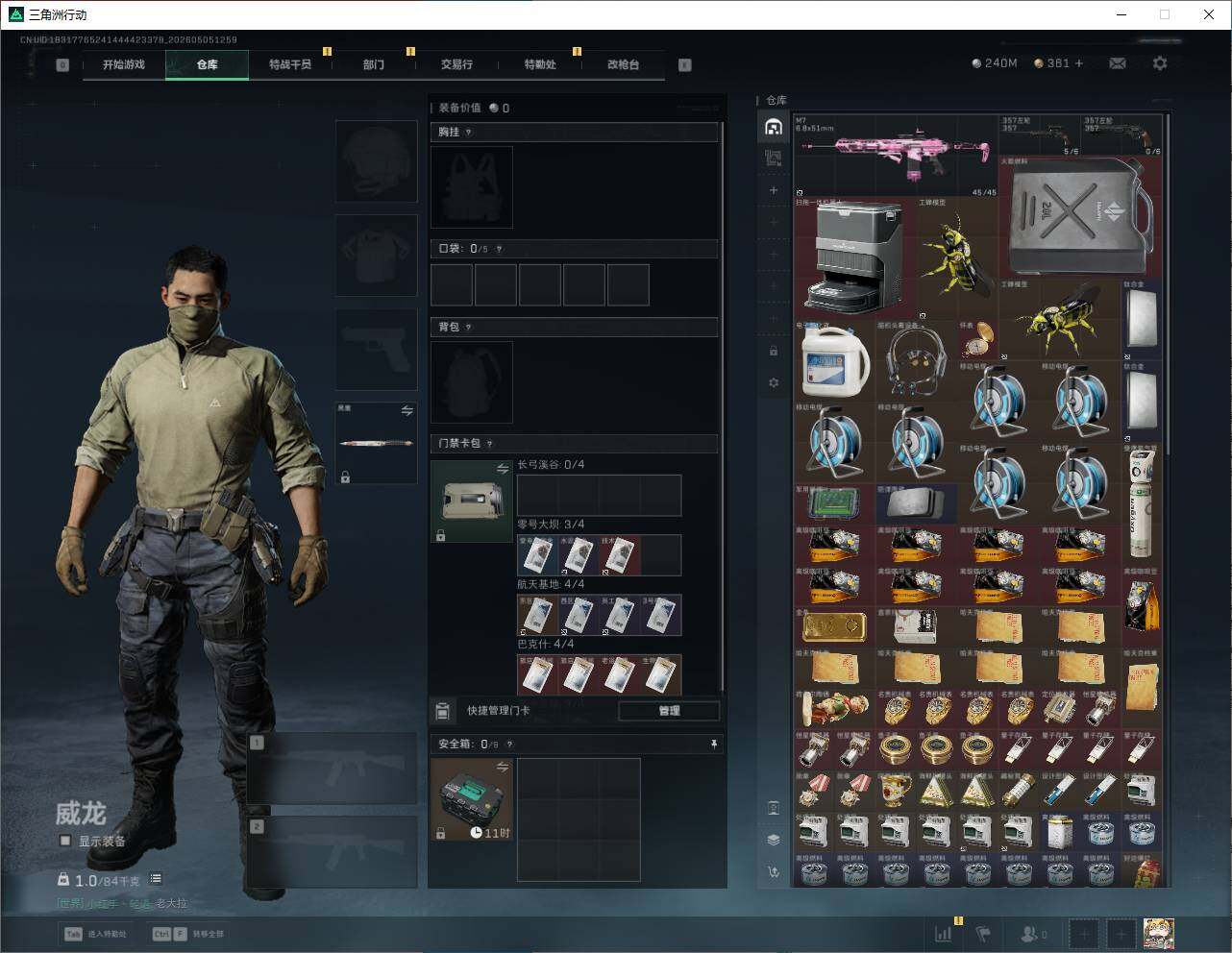
Task: Select the gold bar item
Action: coord(834,626)
